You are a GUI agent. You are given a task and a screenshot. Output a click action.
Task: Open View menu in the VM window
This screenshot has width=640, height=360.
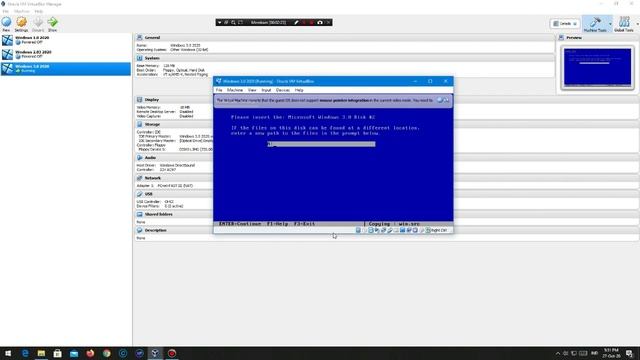point(252,90)
